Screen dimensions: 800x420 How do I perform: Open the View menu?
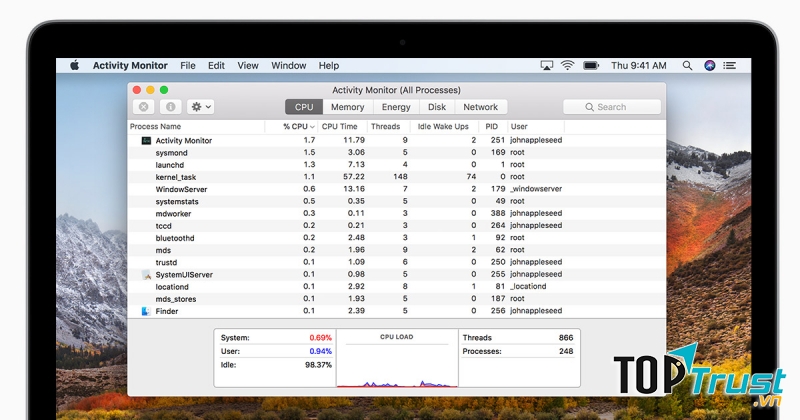(x=248, y=65)
